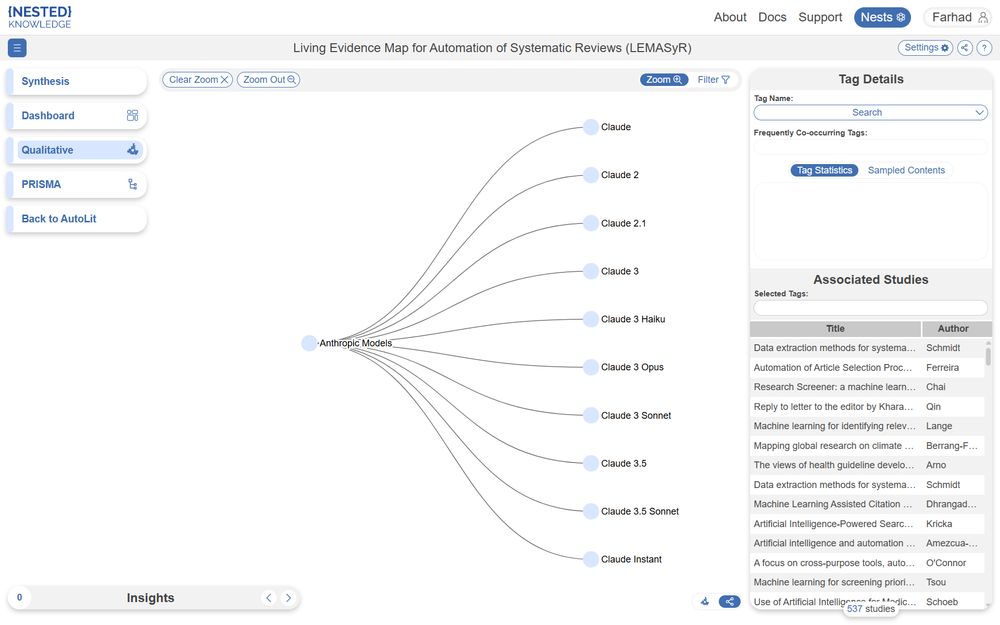
Task: Click the Associated Studies table scrollbar
Action: point(989,356)
